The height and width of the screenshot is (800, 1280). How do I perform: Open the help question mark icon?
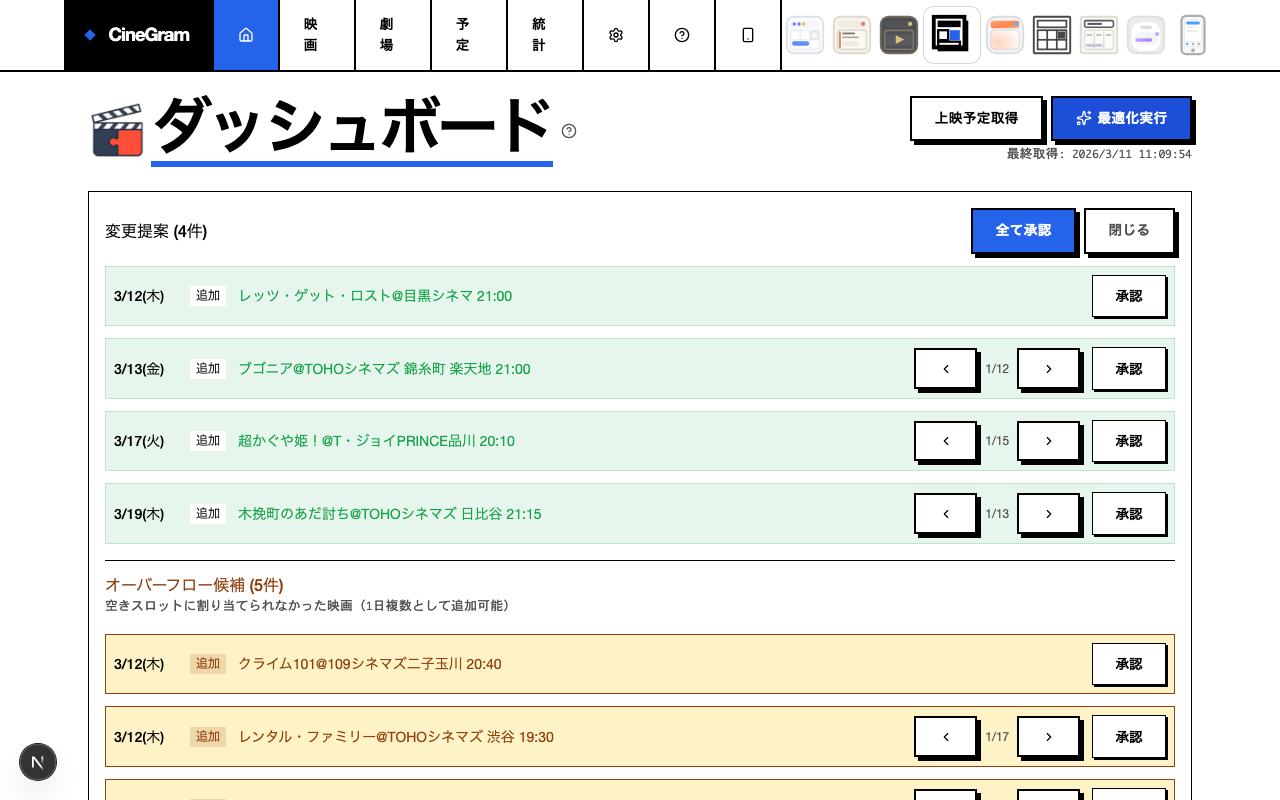click(682, 34)
